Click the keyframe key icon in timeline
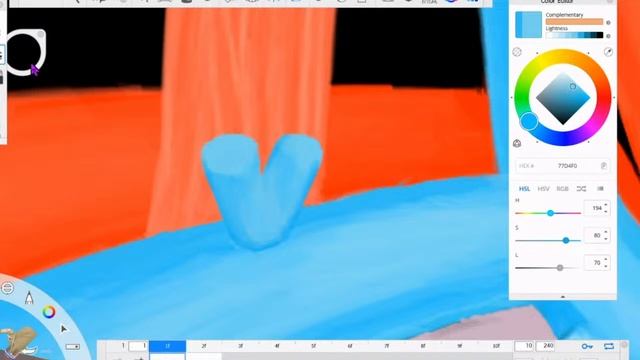 point(587,346)
